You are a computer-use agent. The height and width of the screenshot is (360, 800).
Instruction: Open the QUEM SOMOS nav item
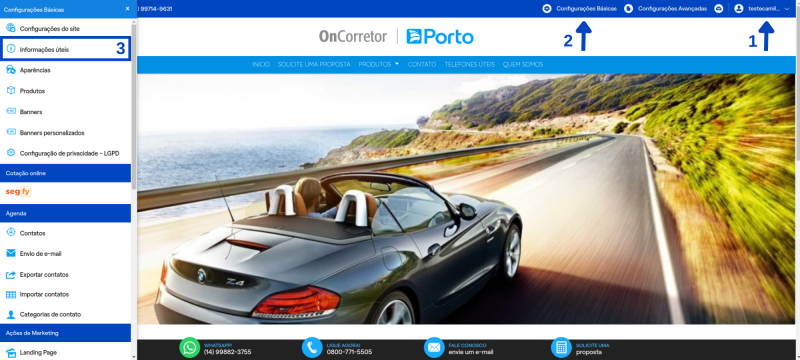[523, 65]
